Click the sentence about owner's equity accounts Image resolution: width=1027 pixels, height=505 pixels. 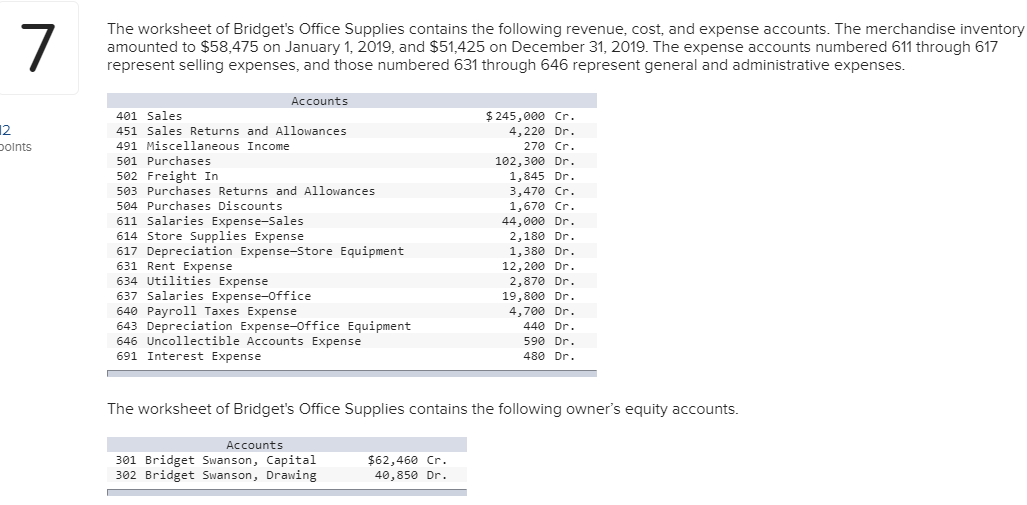[422, 409]
